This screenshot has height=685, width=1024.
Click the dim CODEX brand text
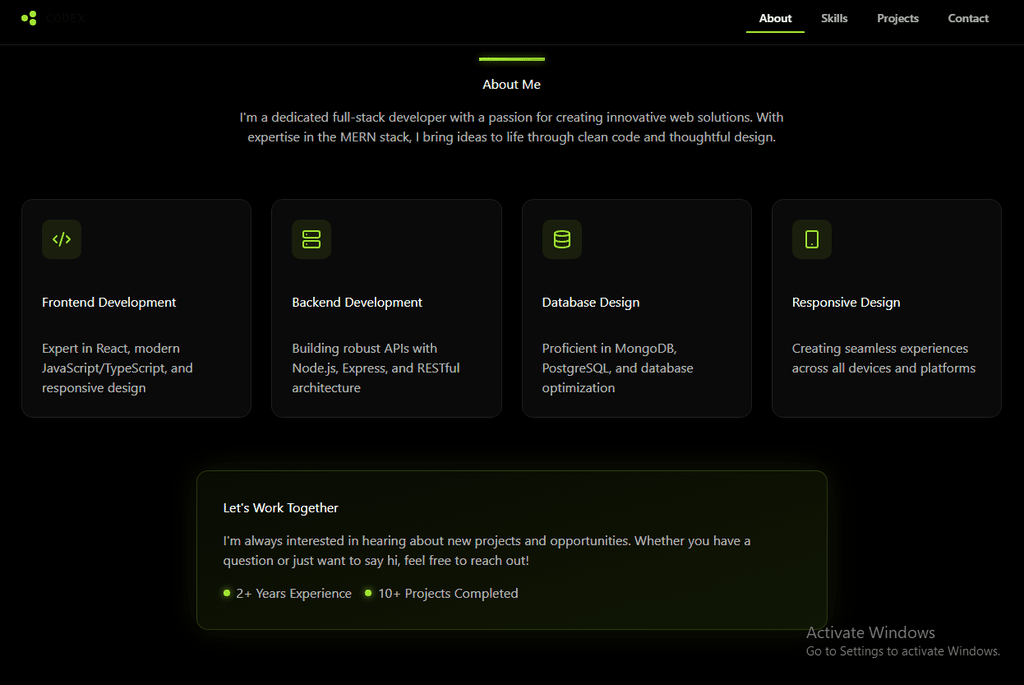point(66,18)
